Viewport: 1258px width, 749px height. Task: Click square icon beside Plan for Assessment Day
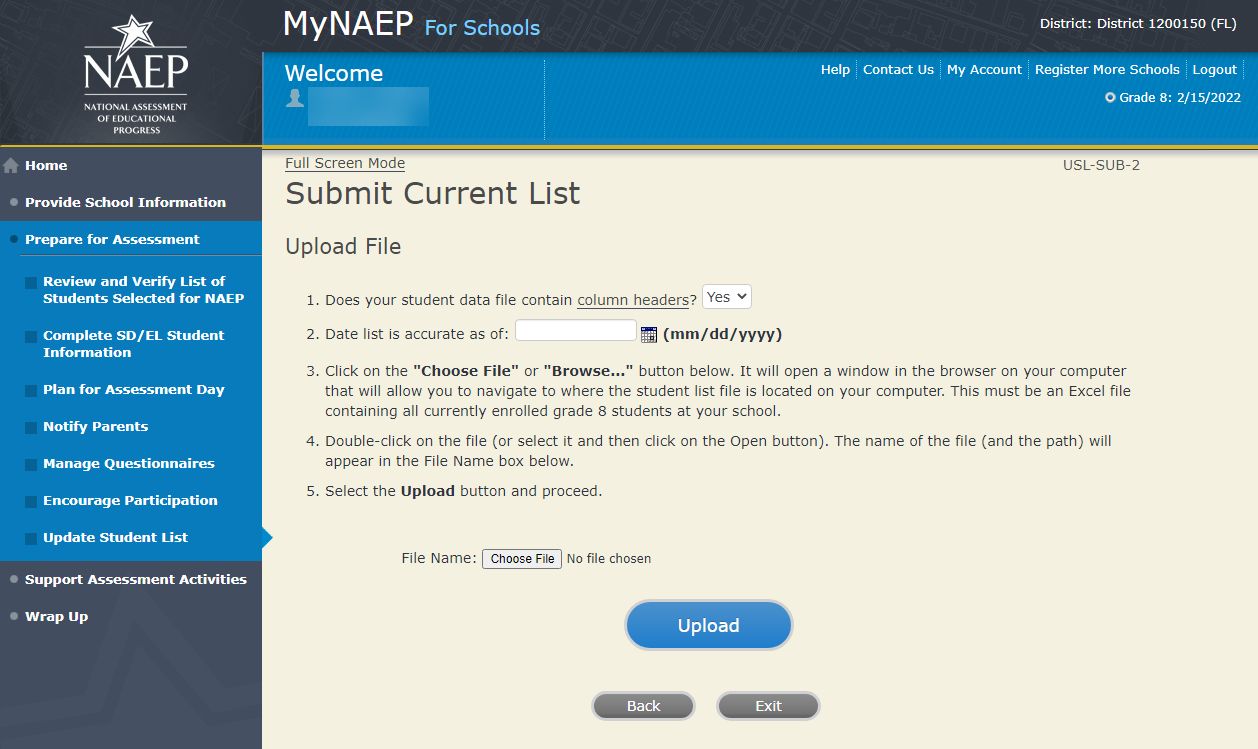tap(31, 391)
